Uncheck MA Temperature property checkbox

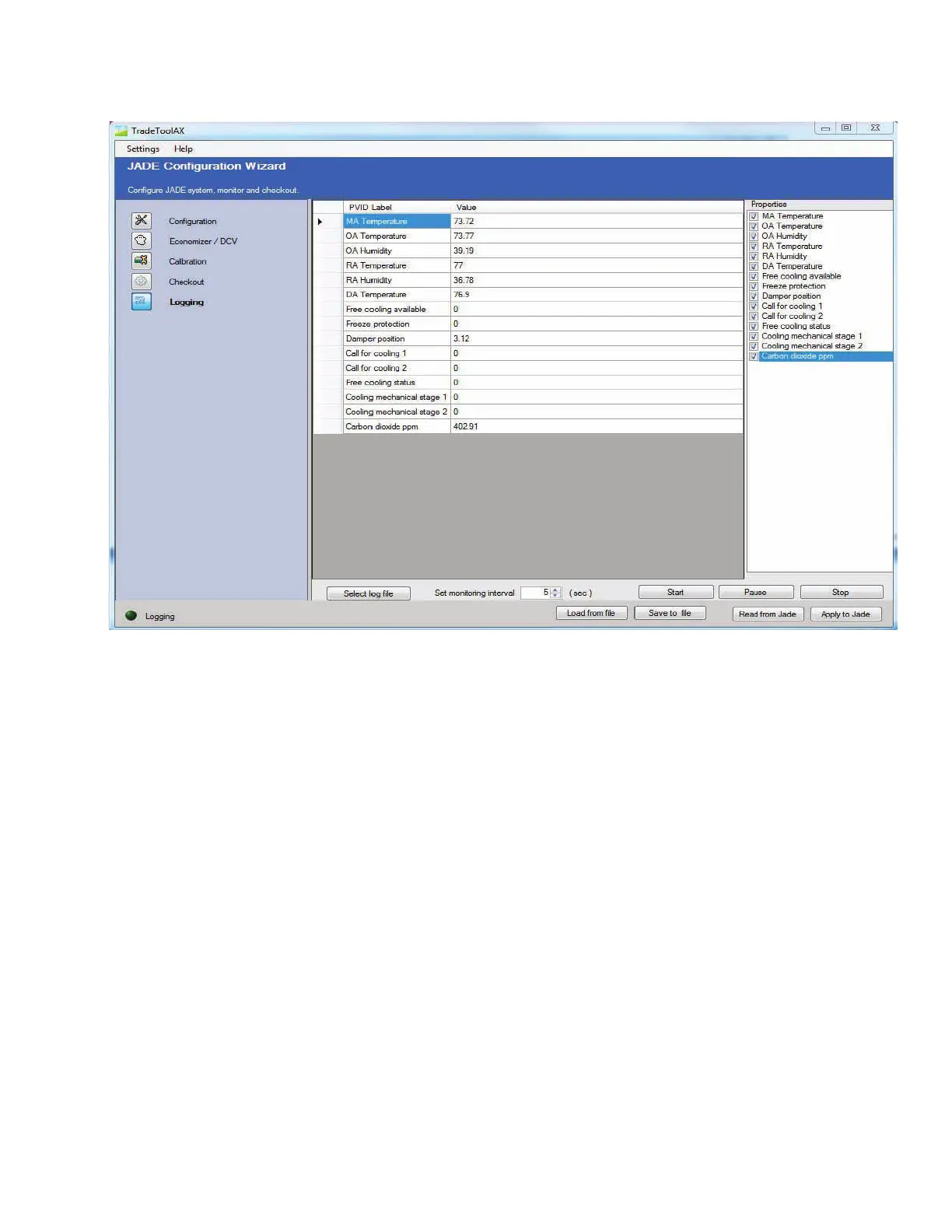tap(754, 216)
